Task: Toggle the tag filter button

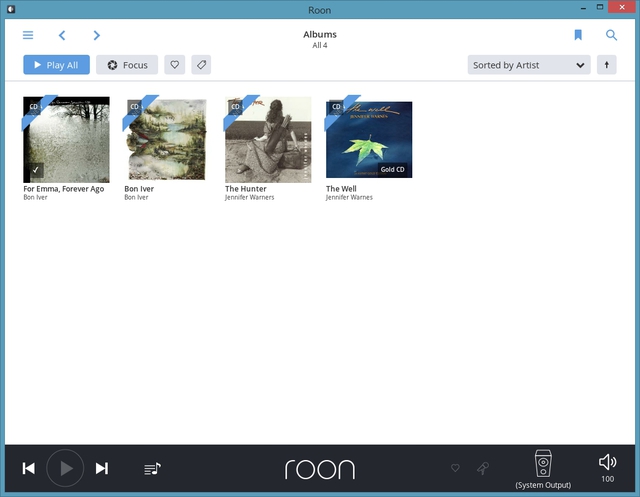Action: coord(201,65)
